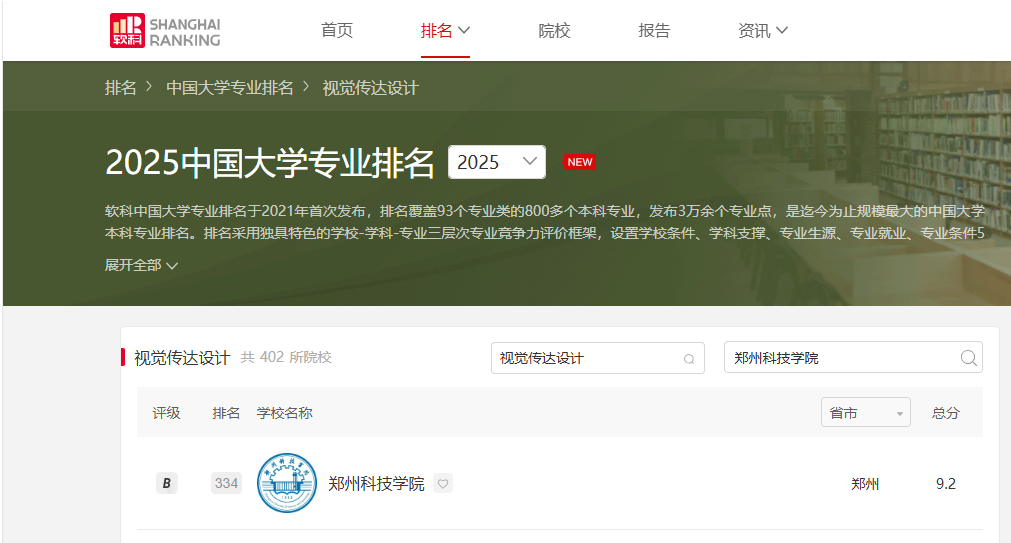1011x543 pixels.
Task: Favorite 郑州科技学院 with the heart icon
Action: pyautogui.click(x=443, y=484)
